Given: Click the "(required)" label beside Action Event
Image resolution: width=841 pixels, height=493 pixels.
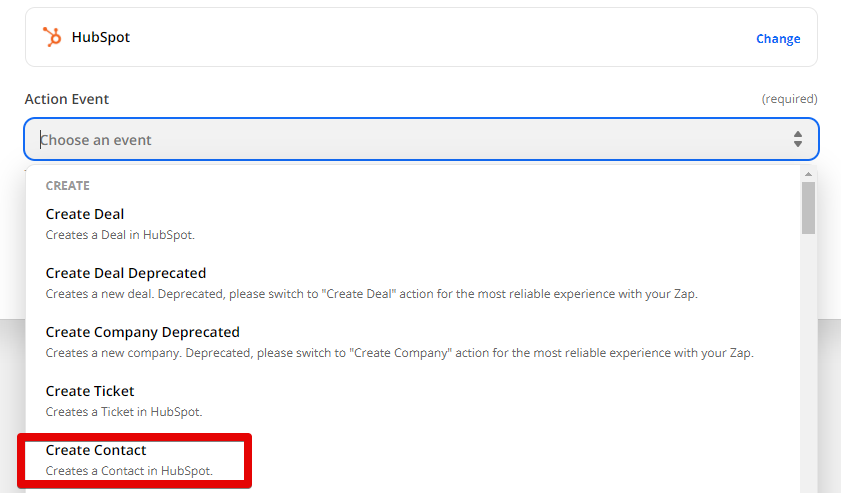Looking at the screenshot, I should [790, 99].
